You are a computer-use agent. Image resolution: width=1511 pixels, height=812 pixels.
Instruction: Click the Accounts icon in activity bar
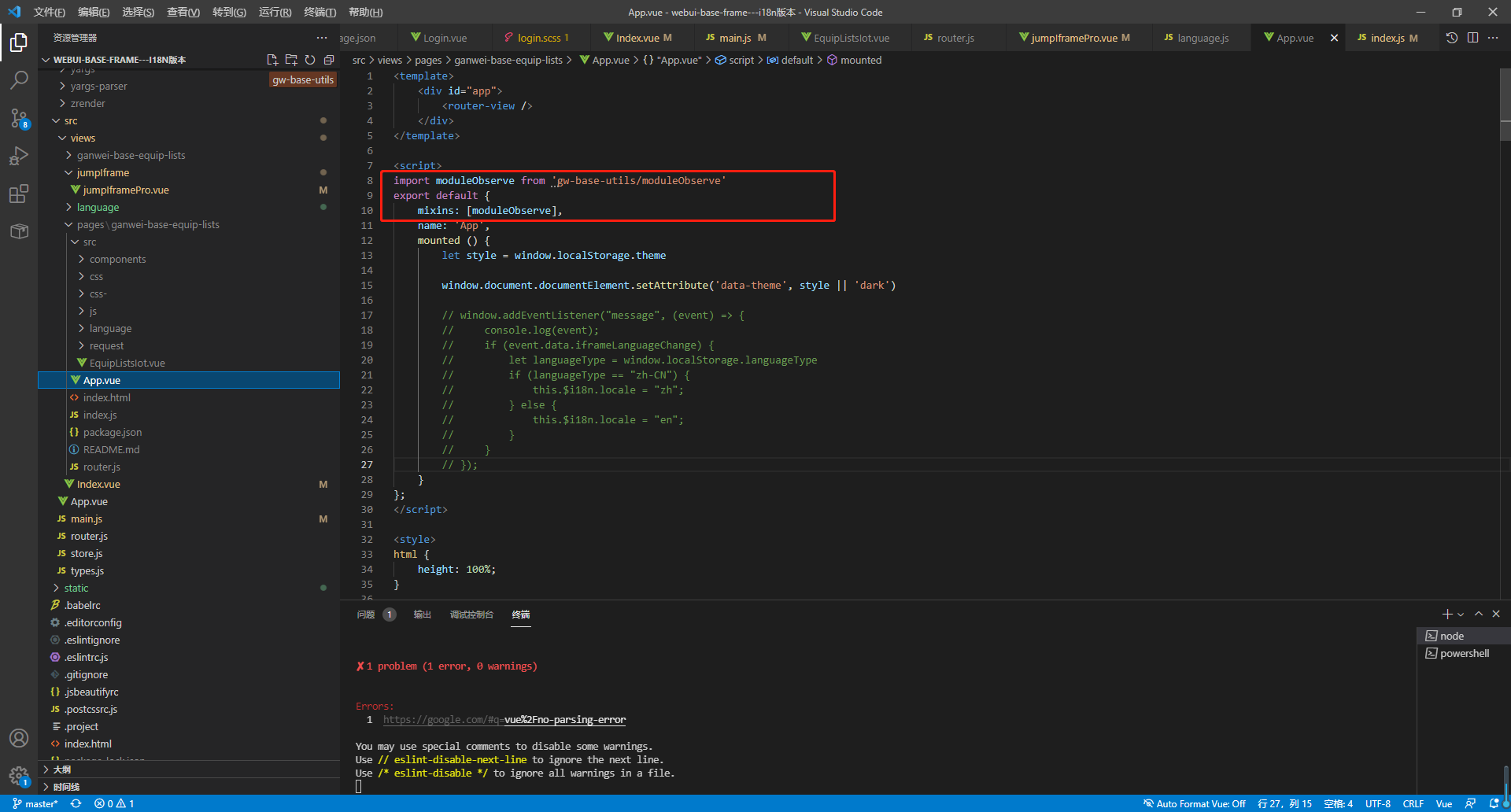tap(19, 738)
